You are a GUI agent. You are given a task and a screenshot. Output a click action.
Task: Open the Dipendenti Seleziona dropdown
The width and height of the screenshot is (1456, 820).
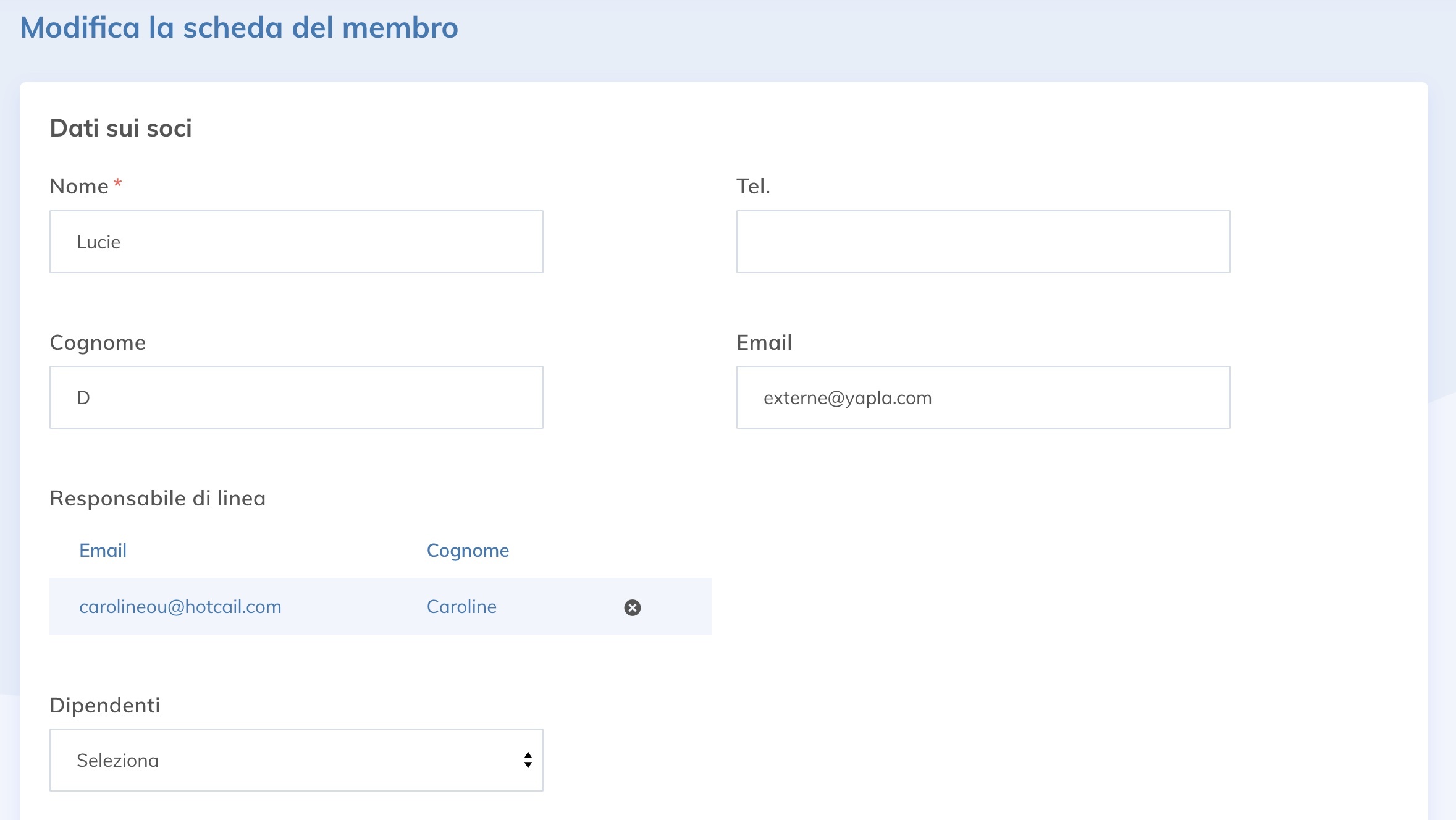coord(295,759)
